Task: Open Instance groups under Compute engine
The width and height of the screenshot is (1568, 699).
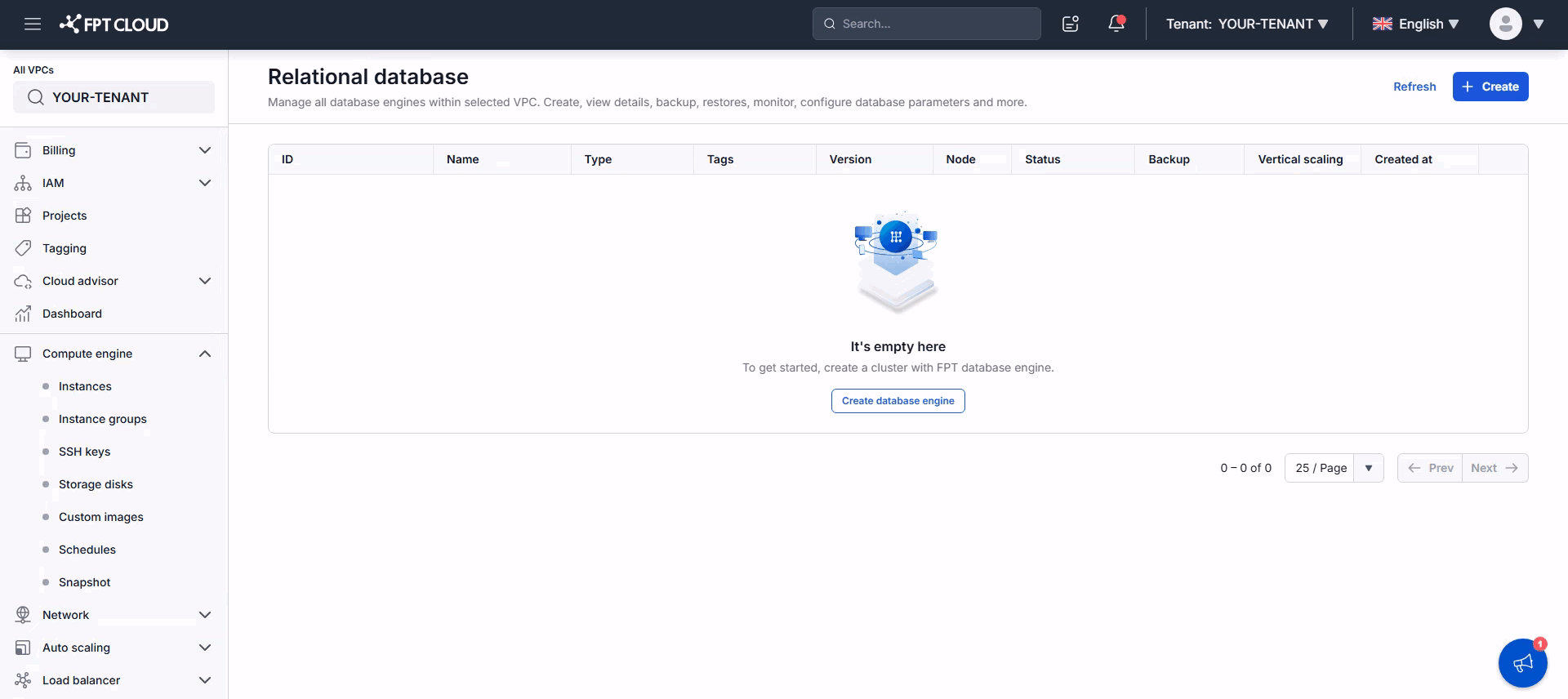Action: click(103, 419)
